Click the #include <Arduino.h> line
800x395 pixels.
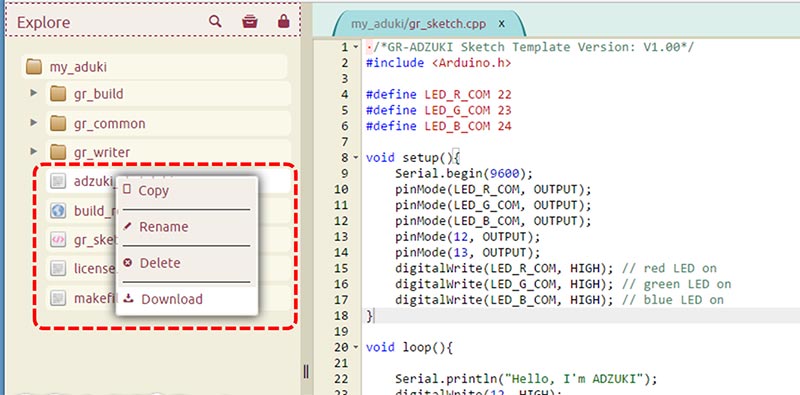point(438,63)
